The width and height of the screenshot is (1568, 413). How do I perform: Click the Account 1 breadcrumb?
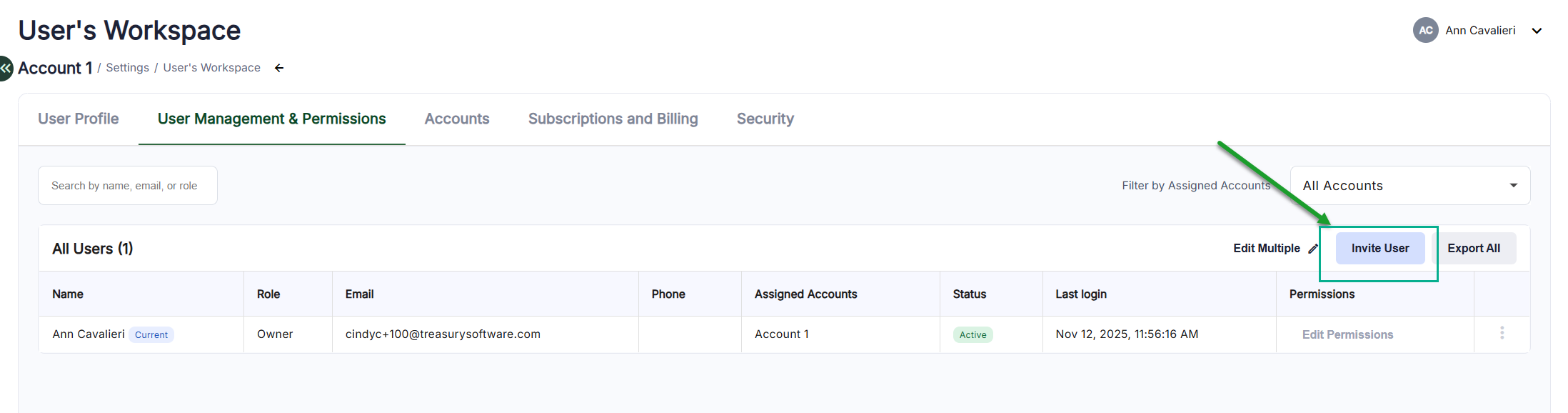click(x=55, y=68)
